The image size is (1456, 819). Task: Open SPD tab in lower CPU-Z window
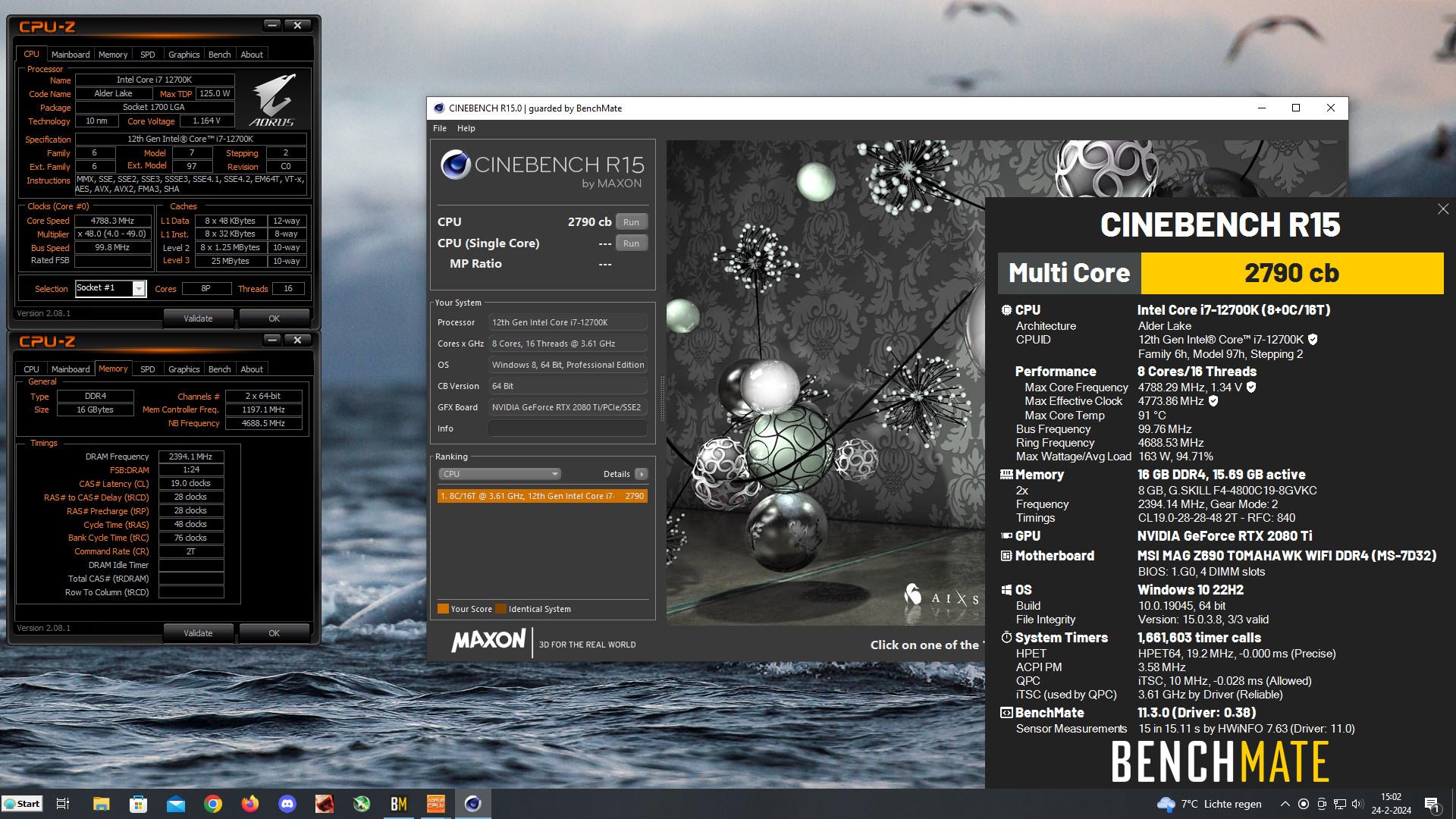148,369
